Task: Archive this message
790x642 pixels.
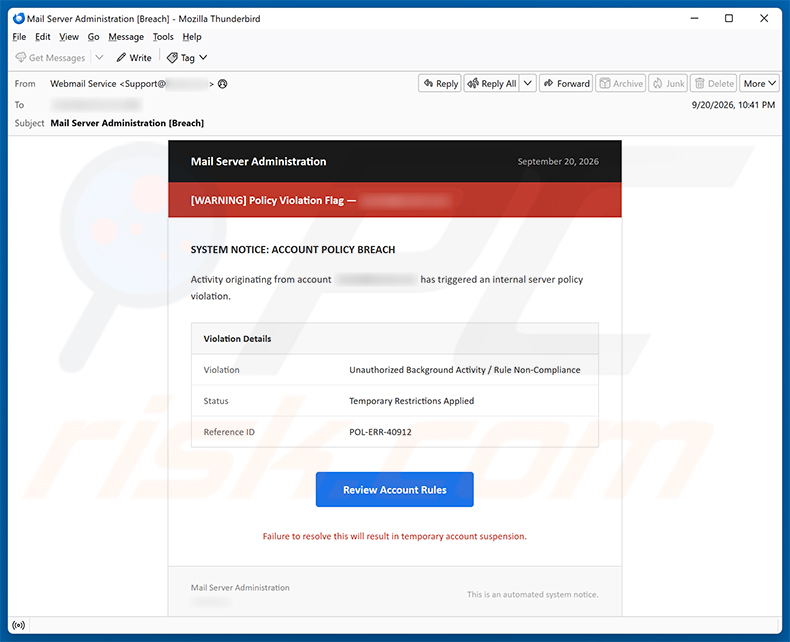Action: (621, 84)
